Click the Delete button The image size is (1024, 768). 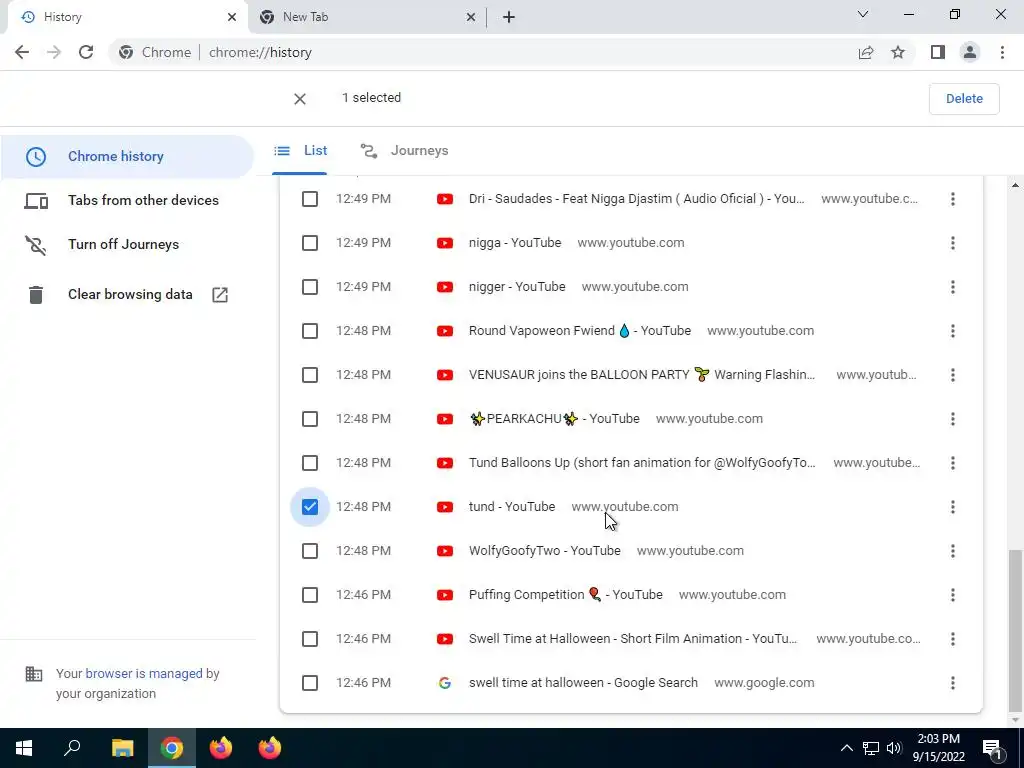[964, 99]
